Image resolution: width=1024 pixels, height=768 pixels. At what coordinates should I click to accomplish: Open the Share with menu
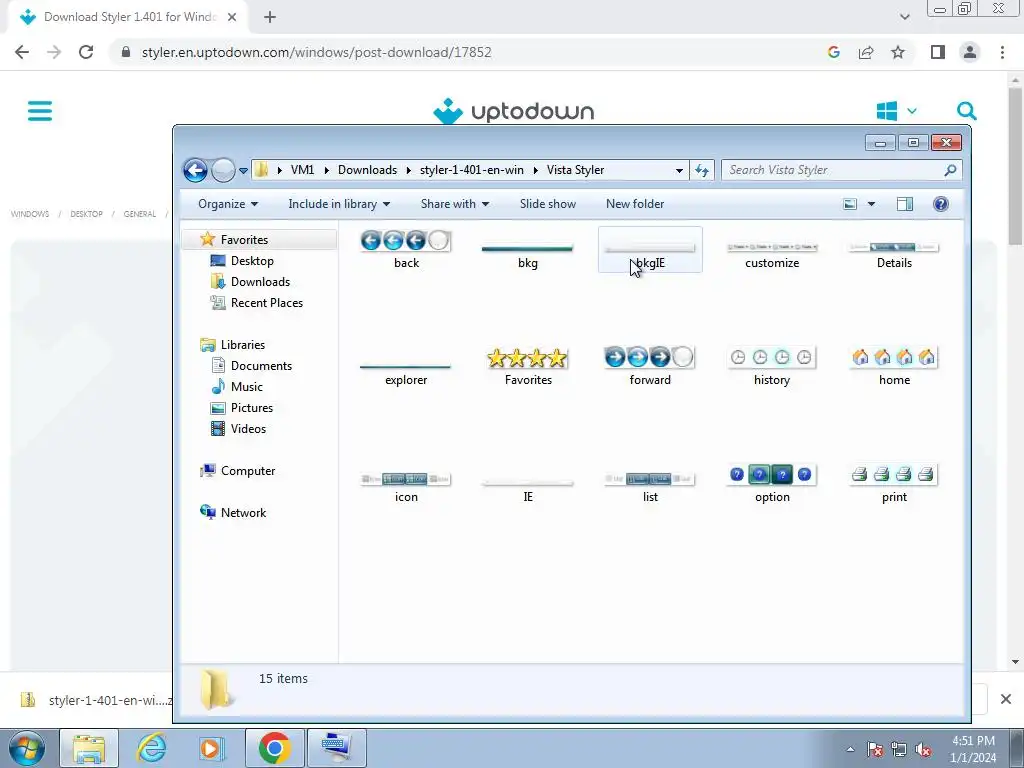[x=455, y=204]
